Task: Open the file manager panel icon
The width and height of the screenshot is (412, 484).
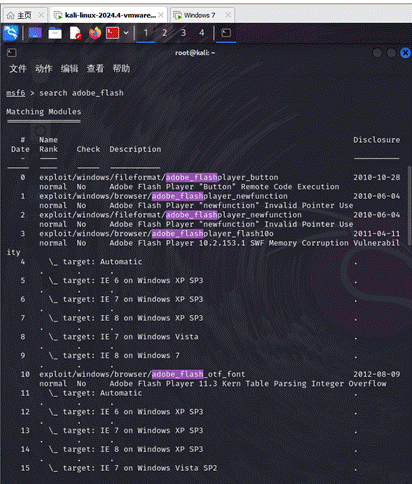Action: tap(55, 33)
